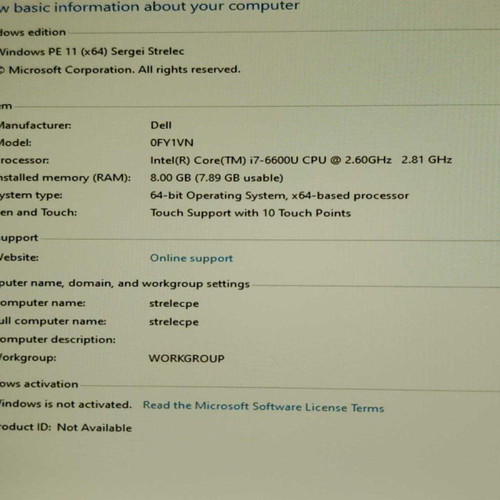Click the 64-bit Operating System value
This screenshot has height=500, width=500.
(279, 195)
